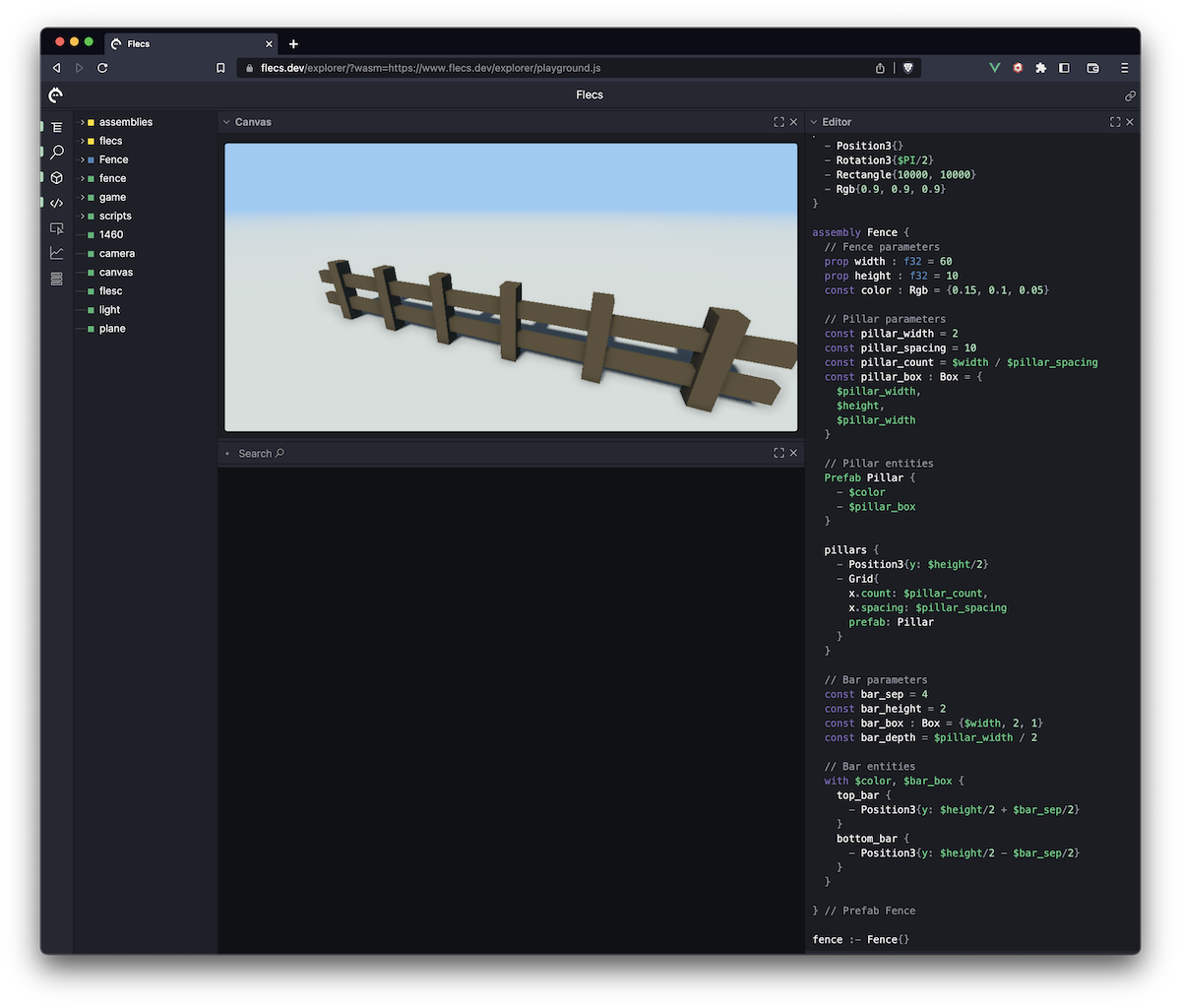Click the stacked tables sidebar icon
This screenshot has height=1008, width=1181.
[56, 279]
